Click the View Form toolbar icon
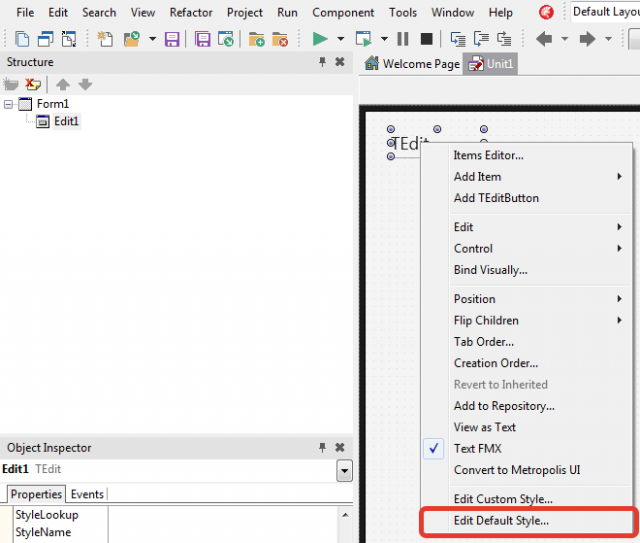640x543 pixels. 45,39
